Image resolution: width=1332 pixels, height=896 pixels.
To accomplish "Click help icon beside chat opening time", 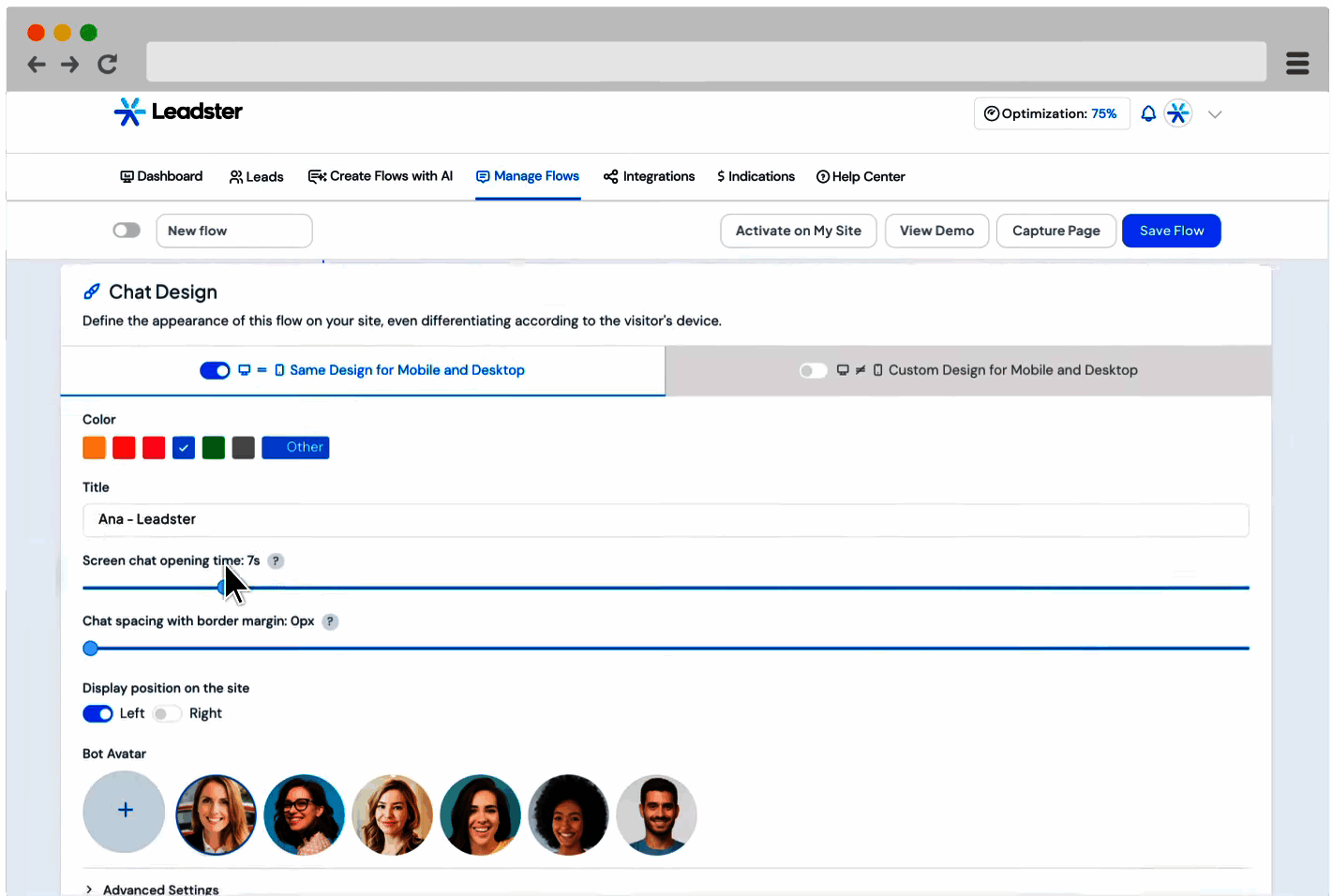I will (x=276, y=561).
